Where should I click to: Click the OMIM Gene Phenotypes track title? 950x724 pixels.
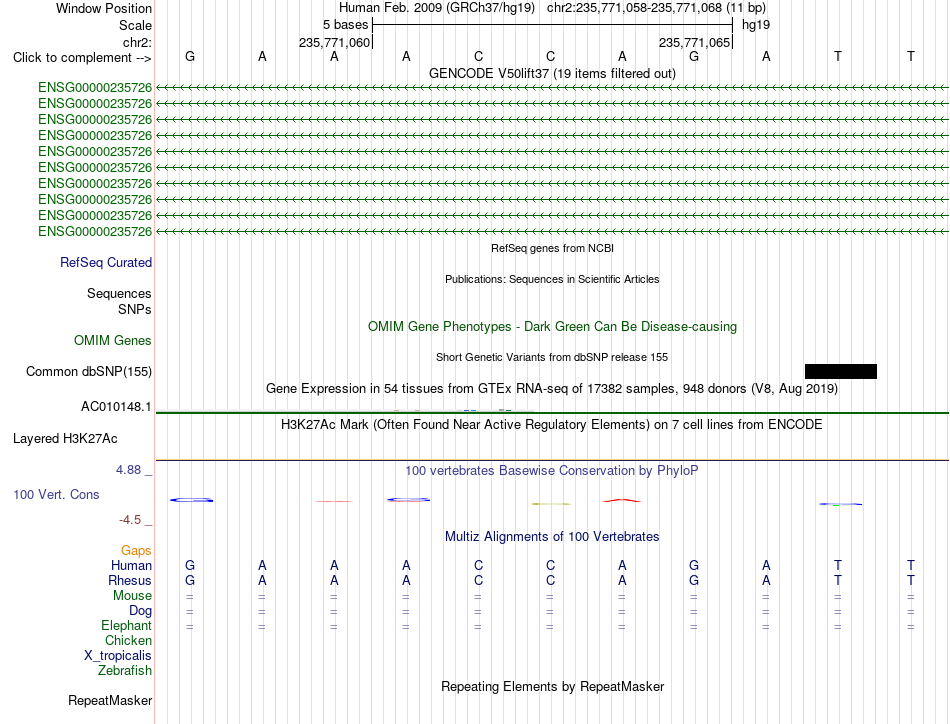pyautogui.click(x=552, y=327)
